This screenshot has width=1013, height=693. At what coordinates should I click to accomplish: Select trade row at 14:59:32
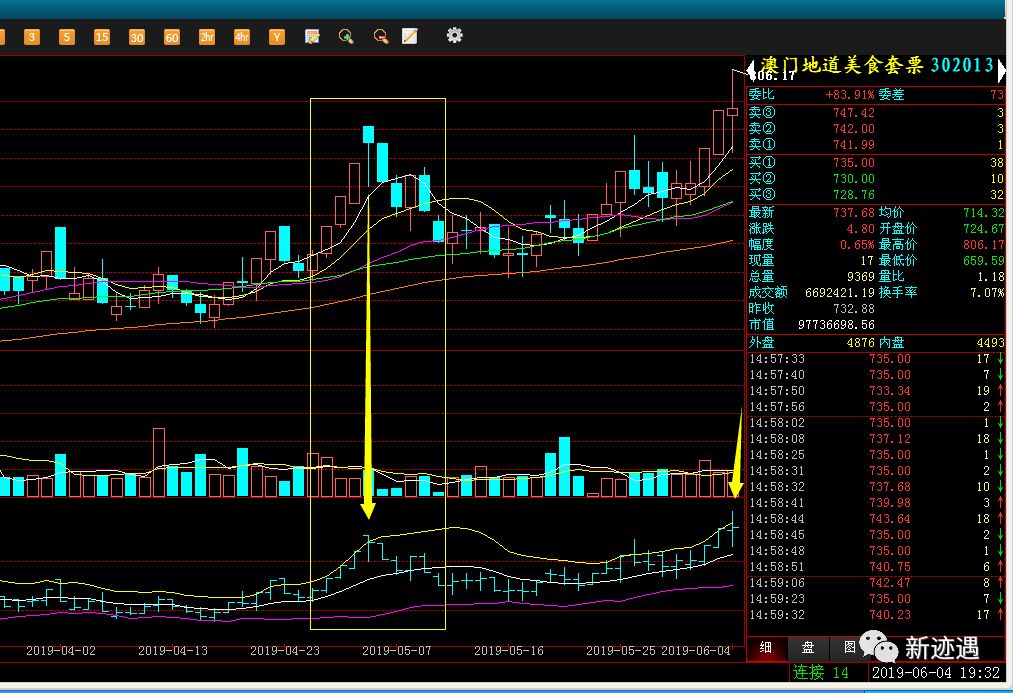point(876,615)
